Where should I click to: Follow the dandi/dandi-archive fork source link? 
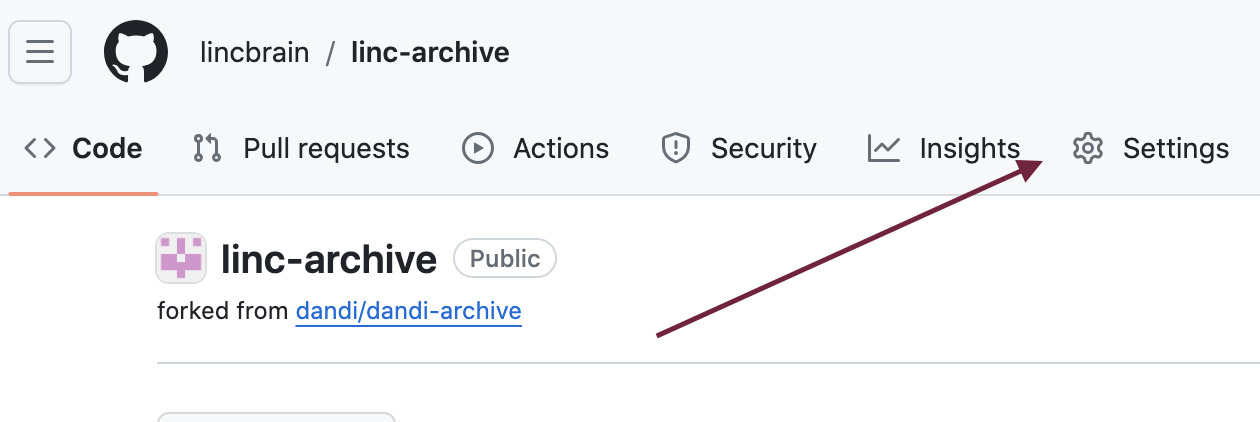click(x=408, y=311)
